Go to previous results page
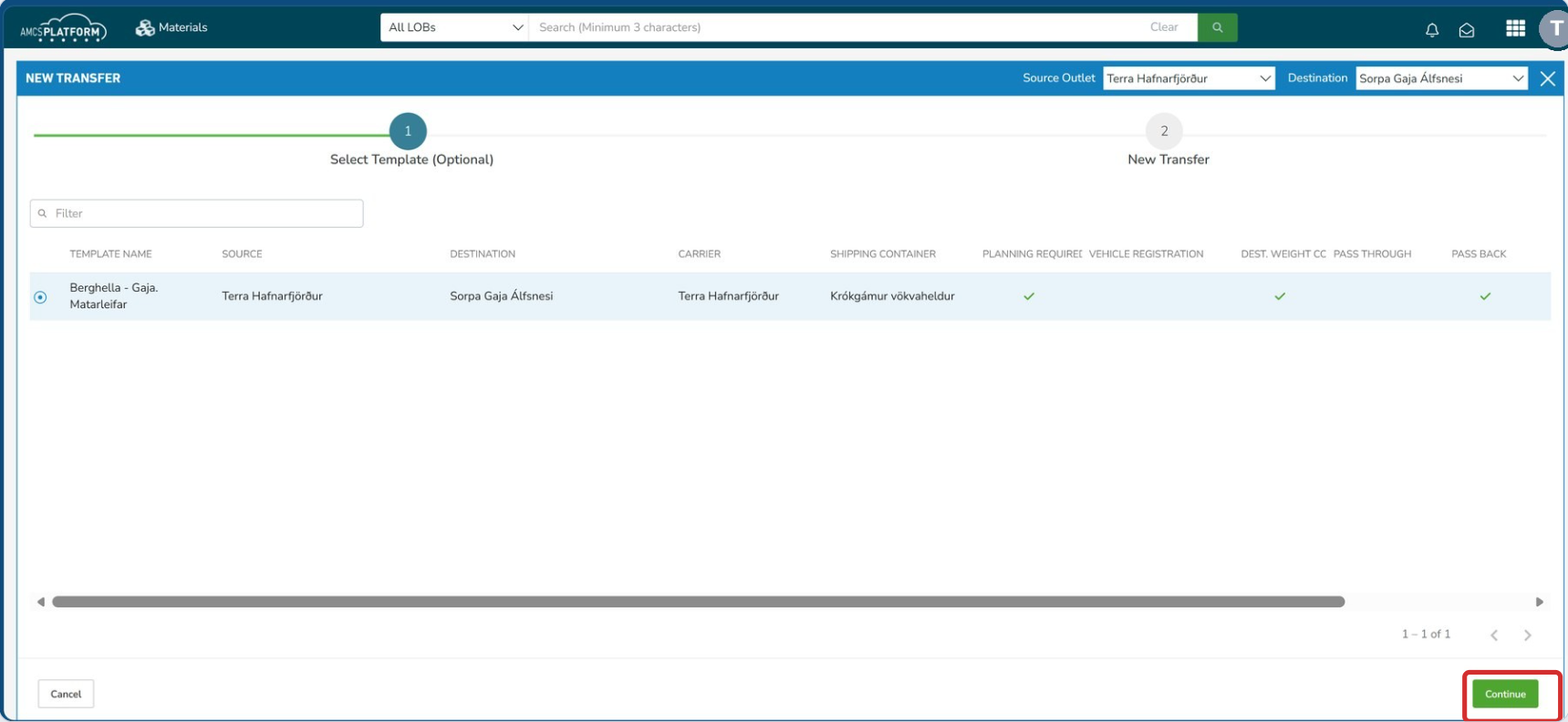 [x=1494, y=634]
